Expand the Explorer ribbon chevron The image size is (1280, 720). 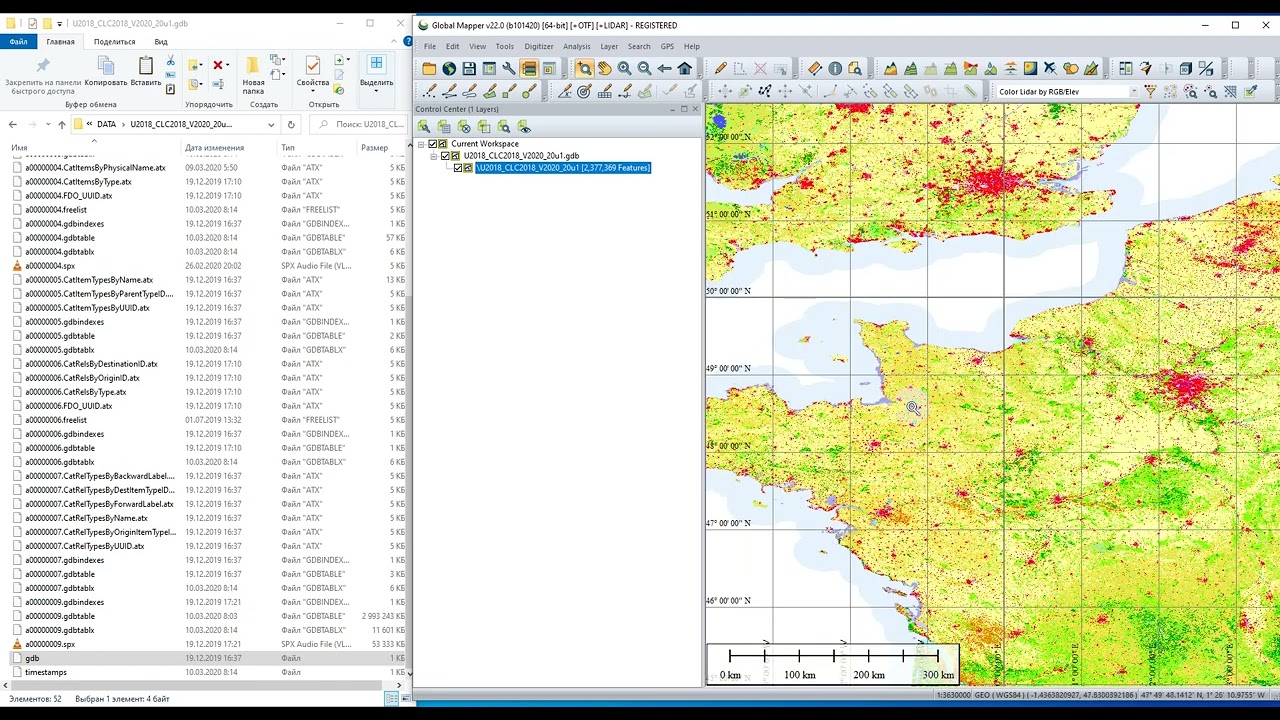(x=393, y=42)
